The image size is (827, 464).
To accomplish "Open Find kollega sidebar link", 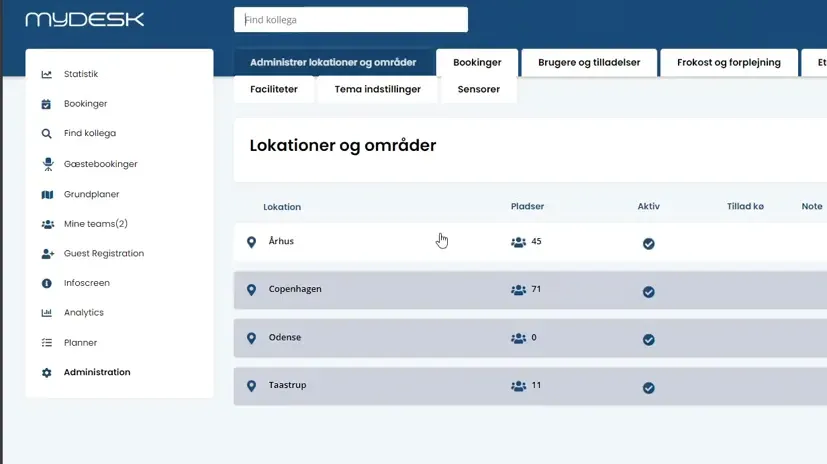I will pos(90,133).
